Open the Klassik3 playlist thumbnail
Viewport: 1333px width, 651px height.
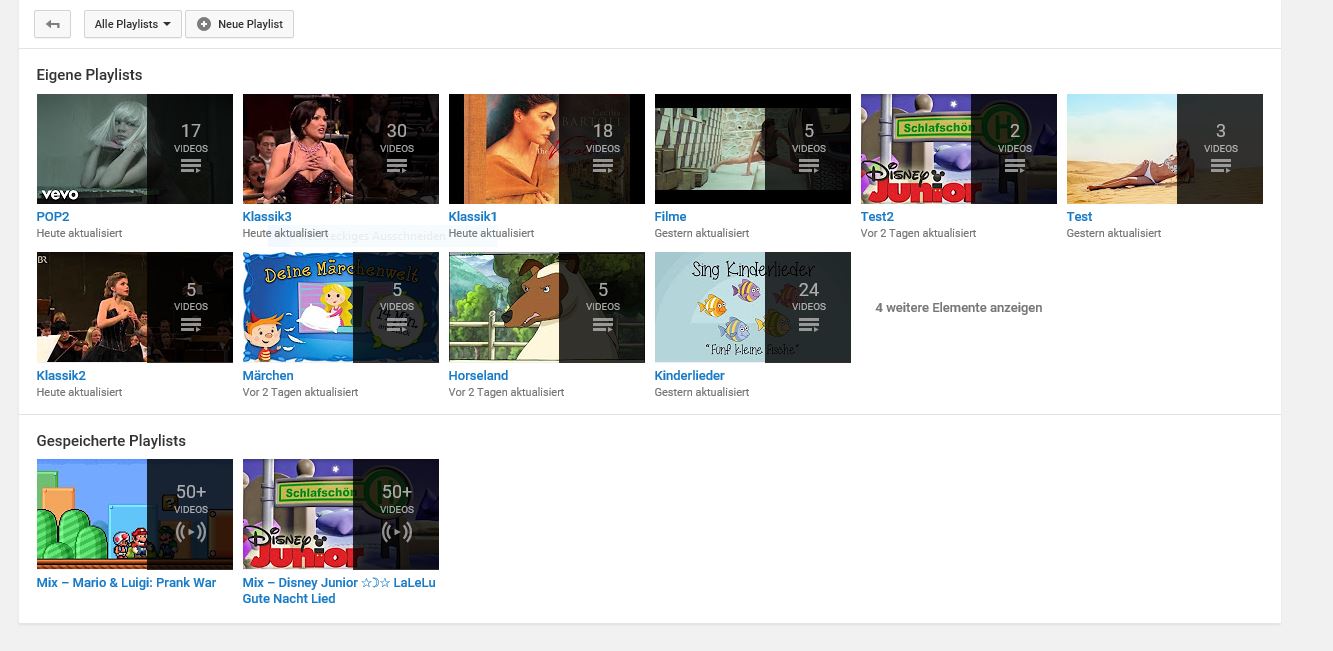tap(341, 149)
